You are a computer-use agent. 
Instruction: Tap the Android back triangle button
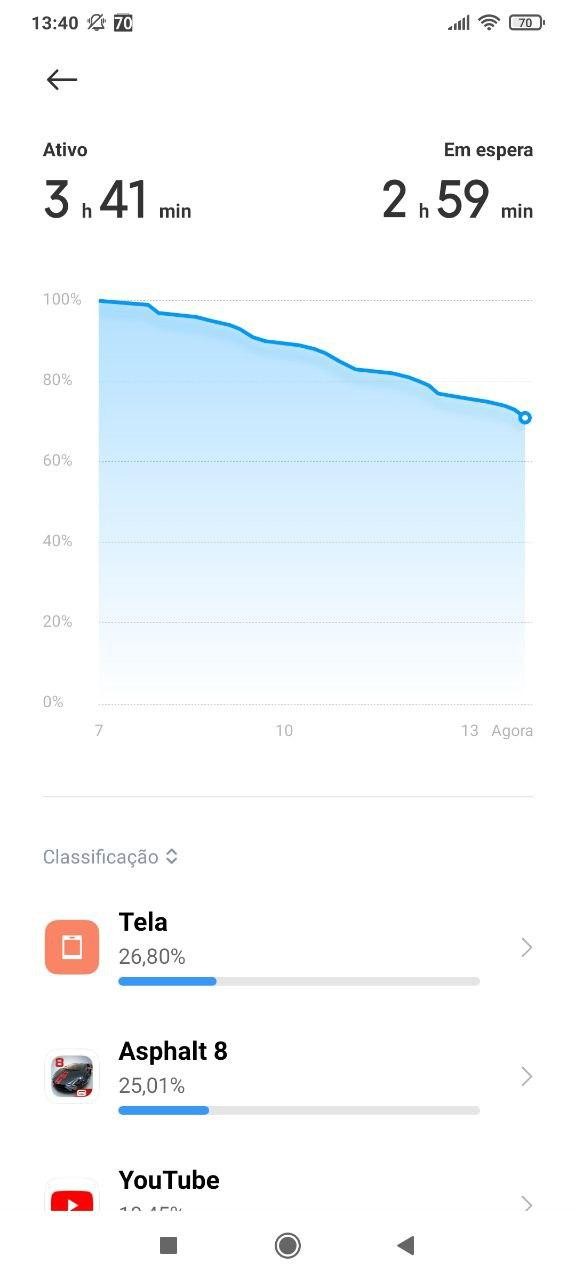405,1245
